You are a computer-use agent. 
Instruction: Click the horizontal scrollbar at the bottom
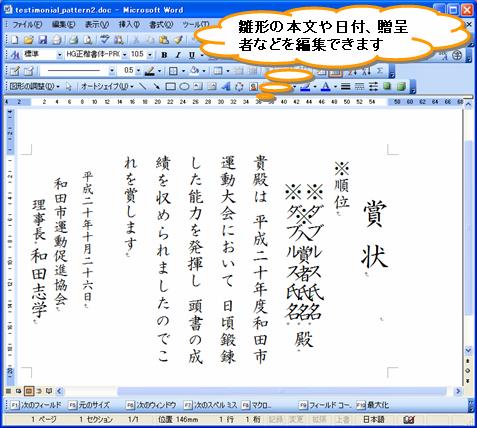[x=258, y=391]
